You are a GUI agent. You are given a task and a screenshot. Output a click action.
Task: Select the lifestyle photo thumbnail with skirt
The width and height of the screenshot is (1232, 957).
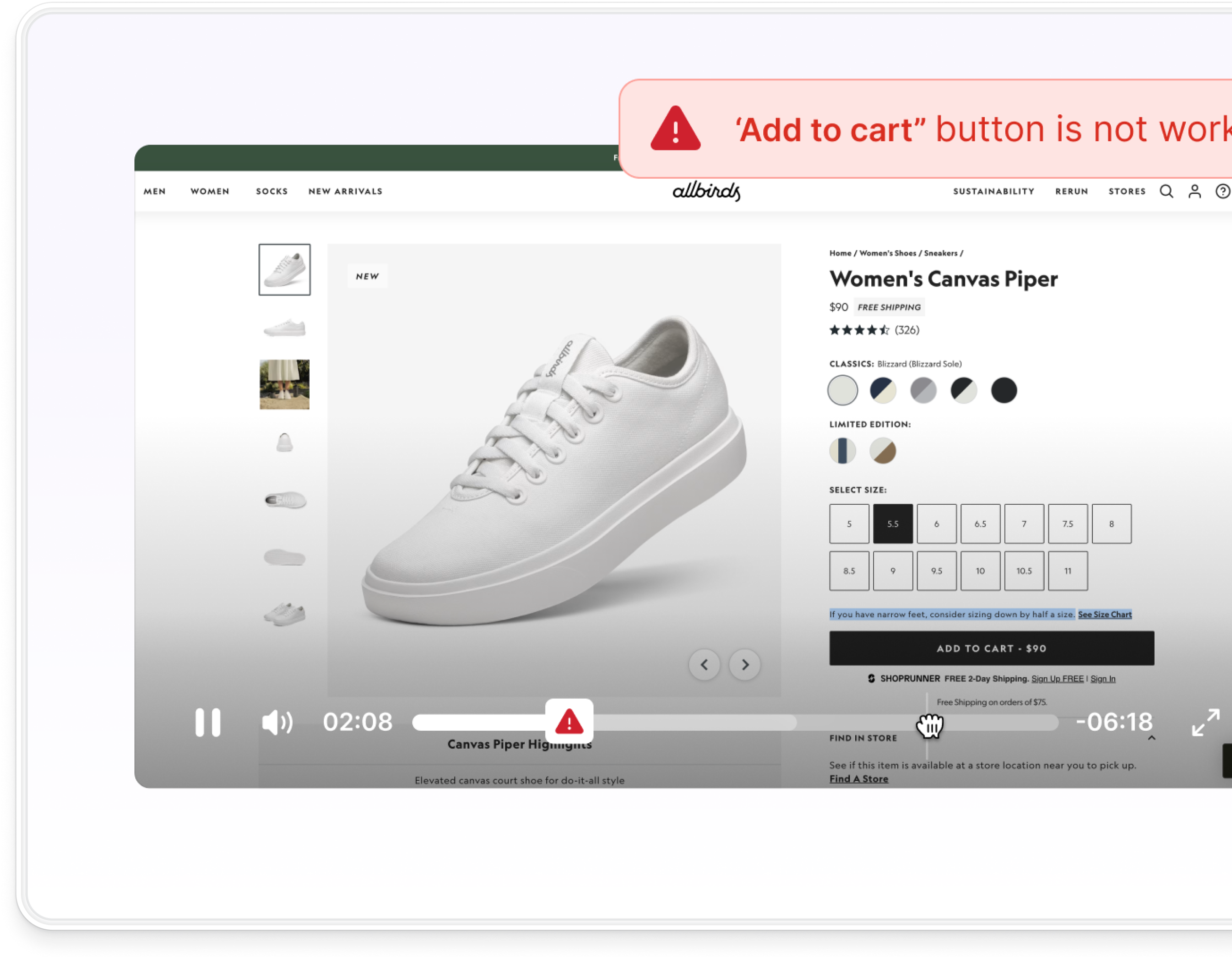(284, 384)
